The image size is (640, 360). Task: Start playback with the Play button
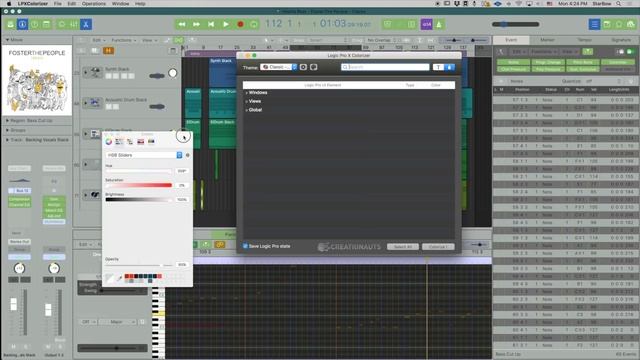coord(226,24)
